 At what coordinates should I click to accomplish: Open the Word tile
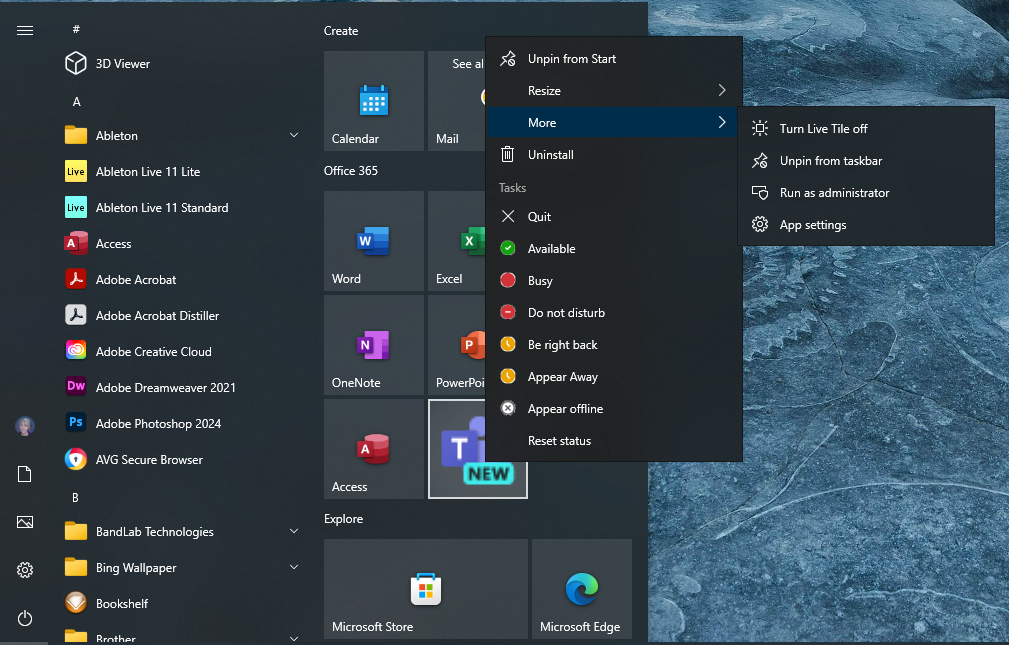(374, 241)
